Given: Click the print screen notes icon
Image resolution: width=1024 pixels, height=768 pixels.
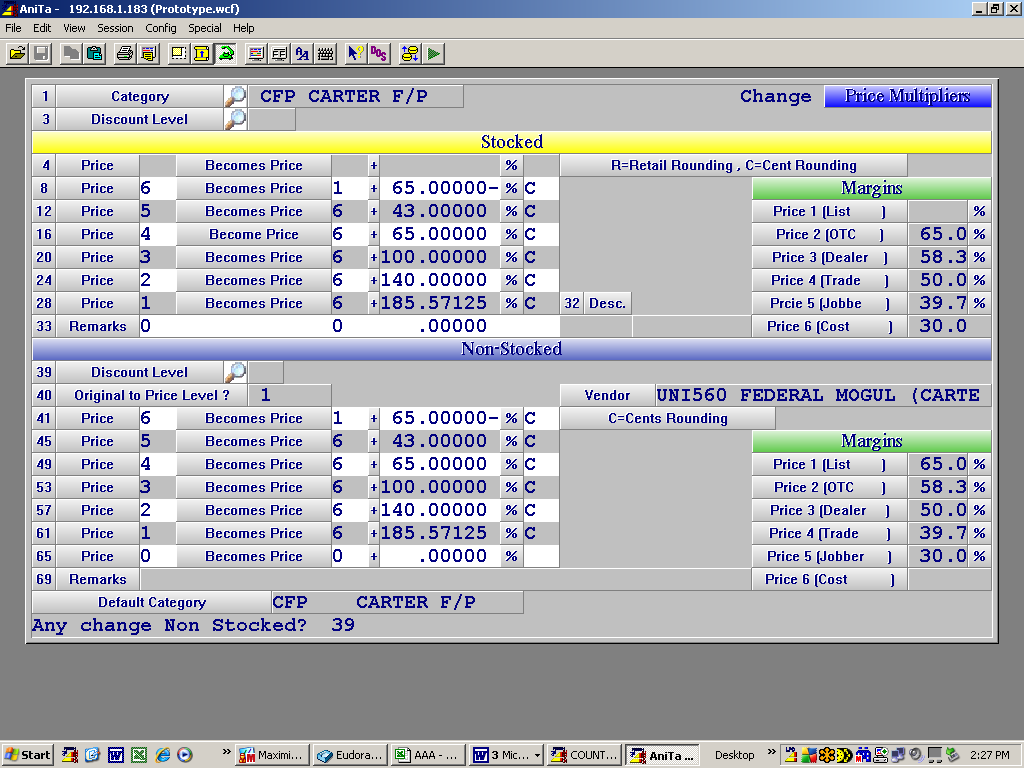Looking at the screenshot, I should click(149, 54).
